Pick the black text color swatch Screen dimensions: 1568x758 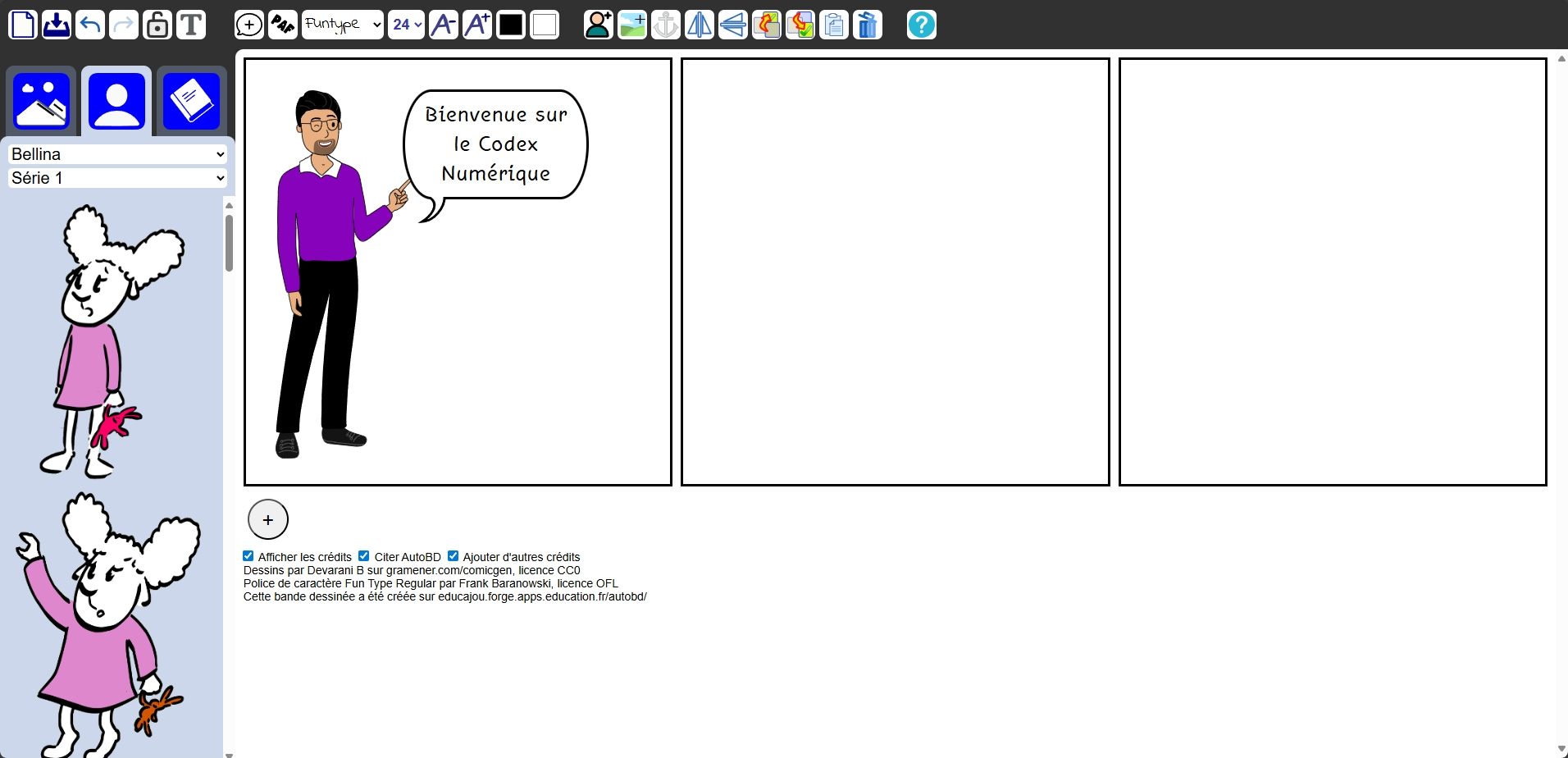[x=511, y=25]
